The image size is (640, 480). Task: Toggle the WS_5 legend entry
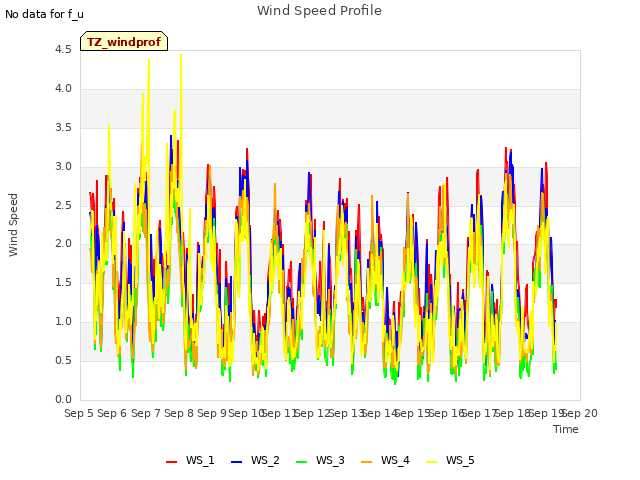tap(450, 460)
